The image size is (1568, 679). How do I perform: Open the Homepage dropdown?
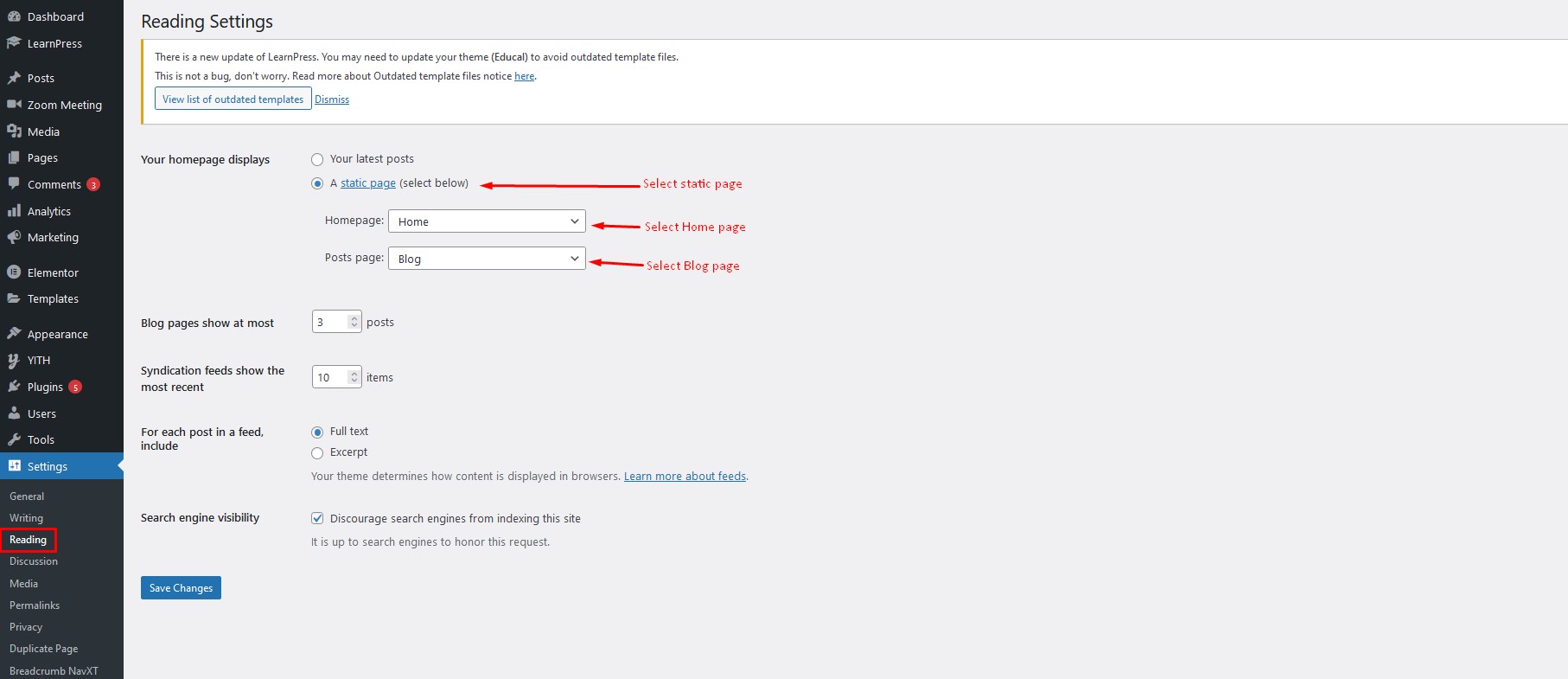pyautogui.click(x=487, y=221)
